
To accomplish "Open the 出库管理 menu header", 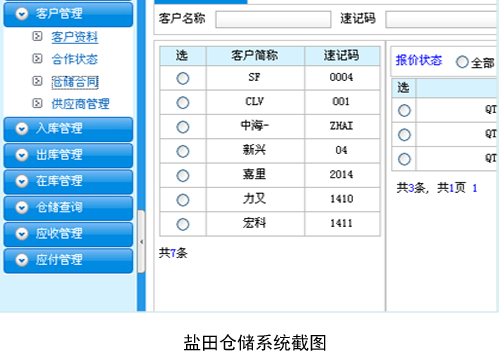I will coord(68,155).
